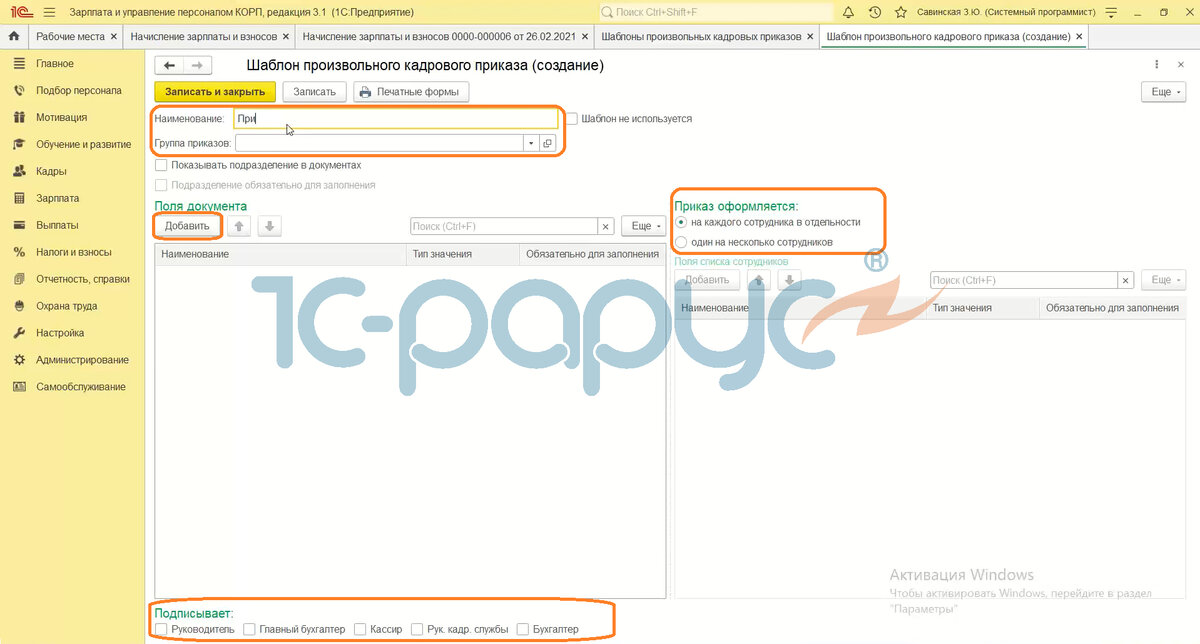This screenshot has height=644, width=1200.
Task: Open Мотивация section
Action: [61, 117]
